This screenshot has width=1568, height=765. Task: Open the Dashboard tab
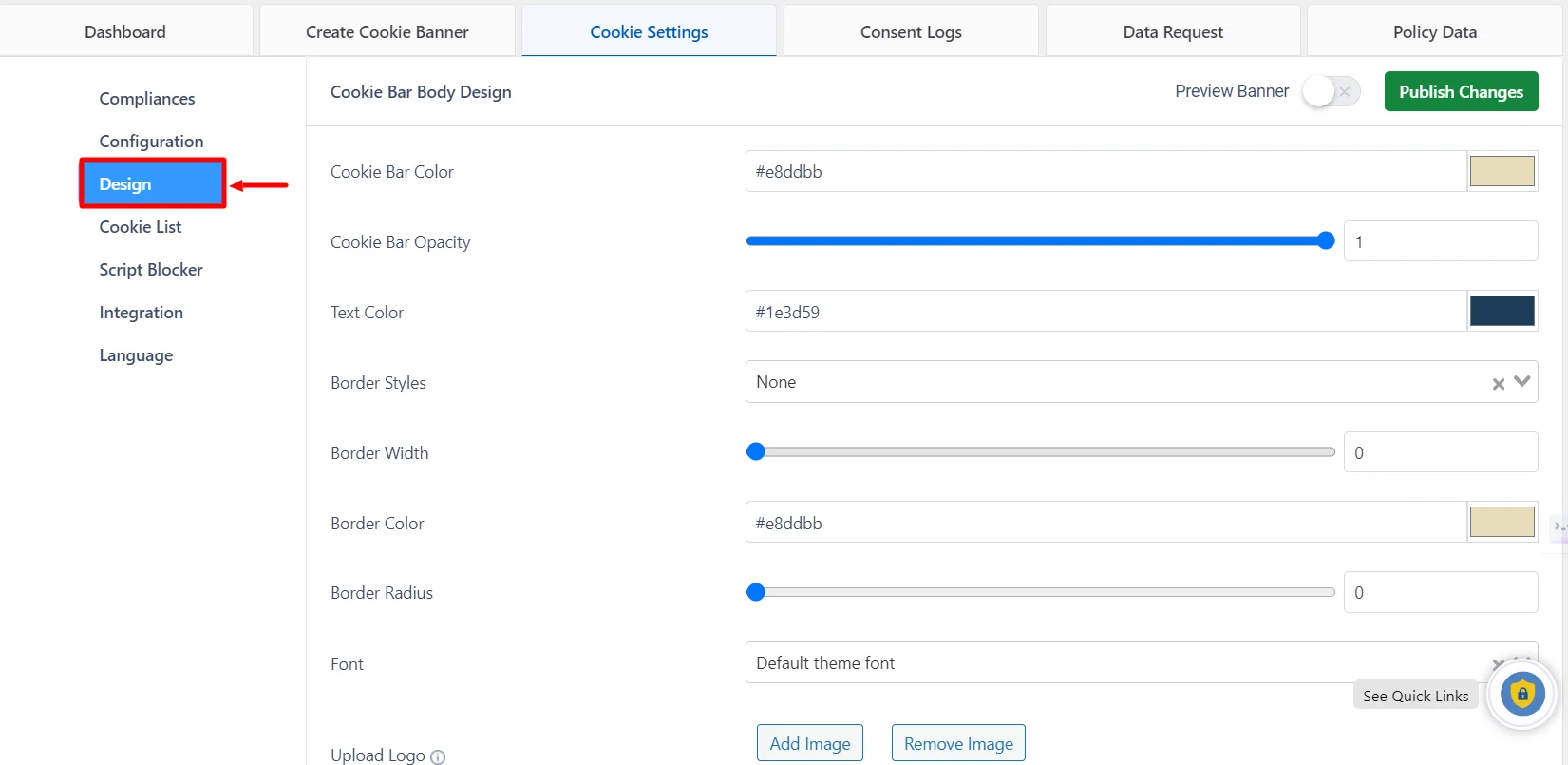[125, 31]
